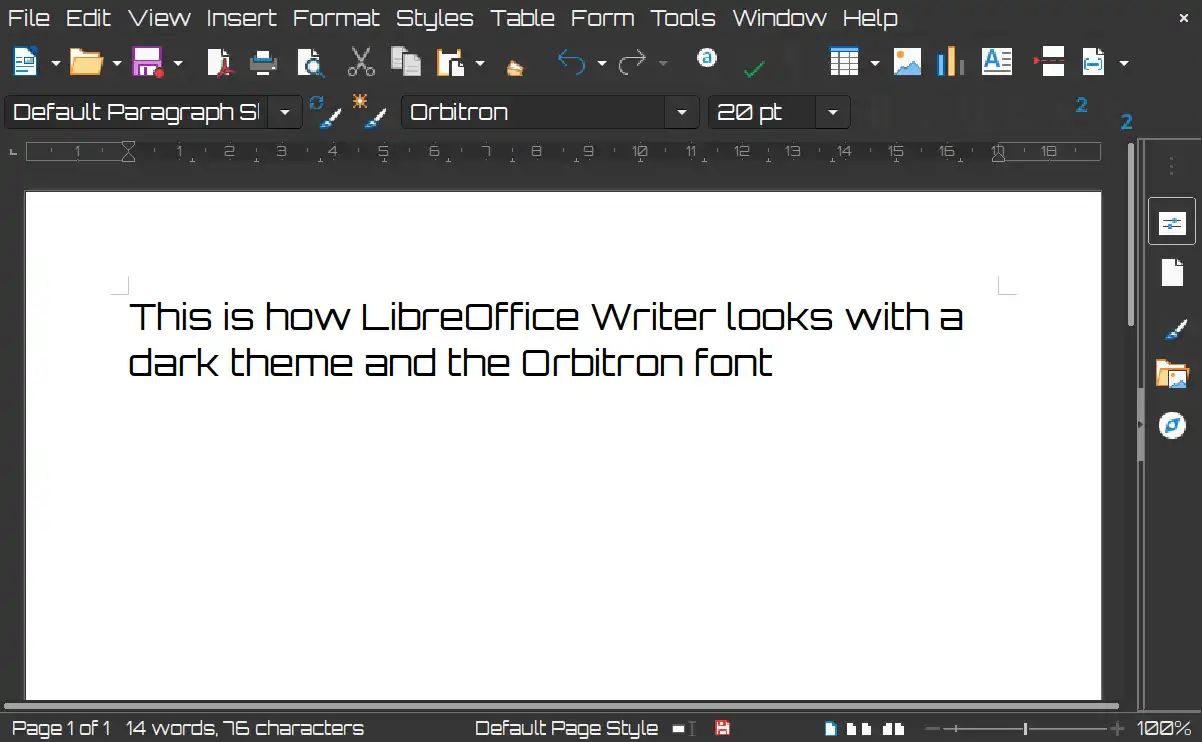The image size is (1202, 742).
Task: Expand the New document dropdown arrow
Action: (x=56, y=64)
